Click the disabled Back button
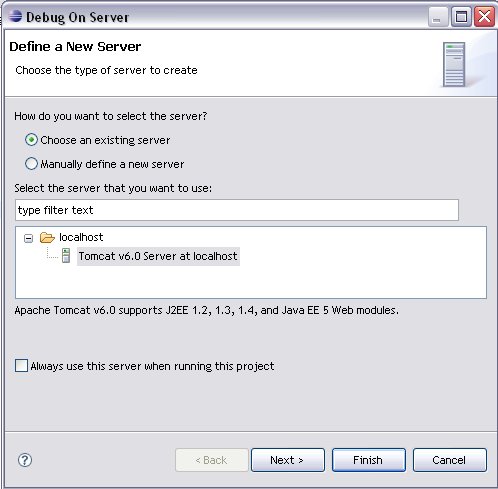 (x=212, y=460)
